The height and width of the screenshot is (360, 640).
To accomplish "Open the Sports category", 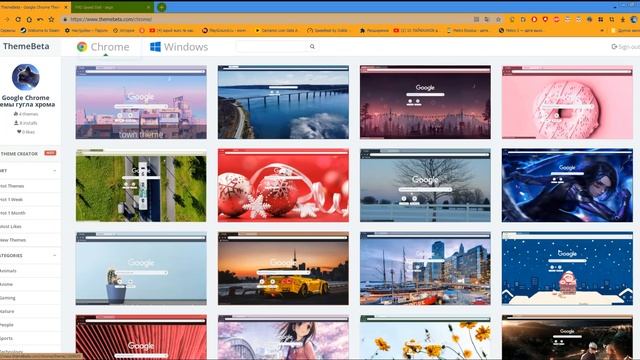I will tap(7, 338).
